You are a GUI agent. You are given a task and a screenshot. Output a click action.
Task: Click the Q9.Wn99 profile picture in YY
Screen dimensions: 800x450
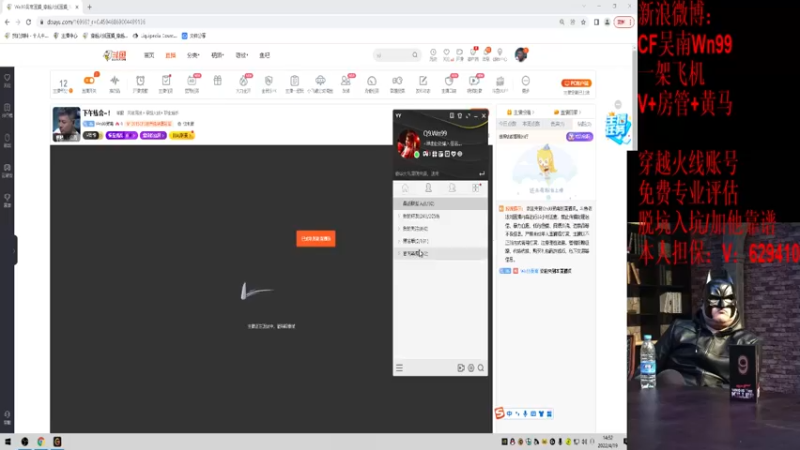409,143
